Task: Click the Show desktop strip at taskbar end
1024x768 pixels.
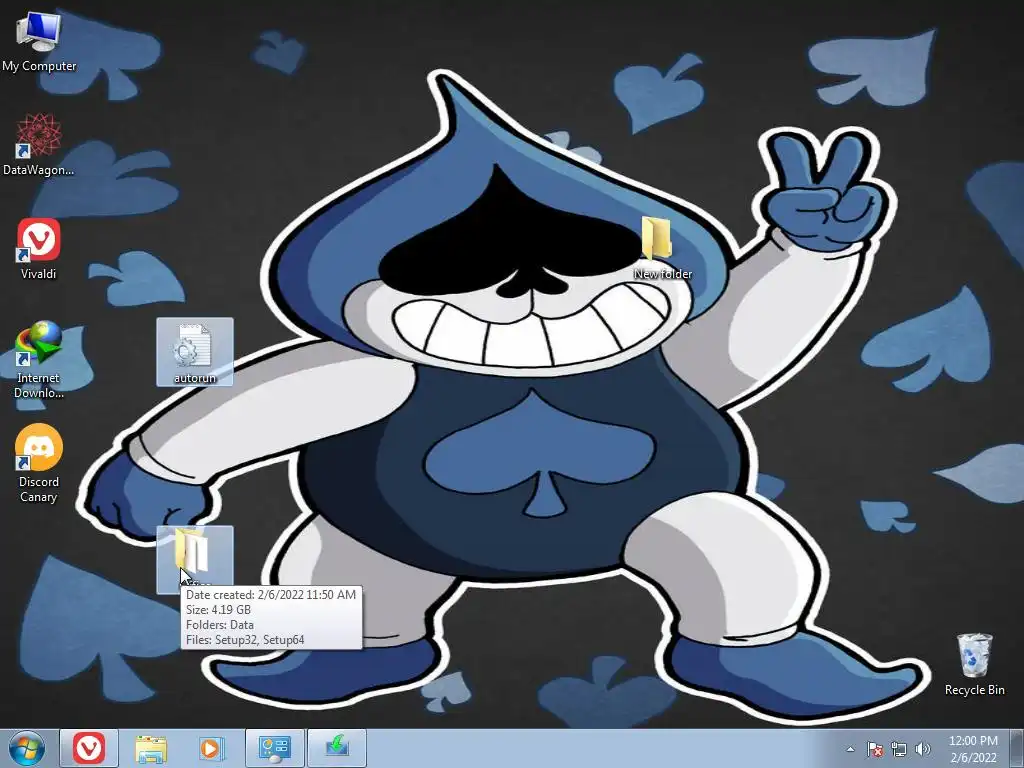Action: click(1017, 749)
